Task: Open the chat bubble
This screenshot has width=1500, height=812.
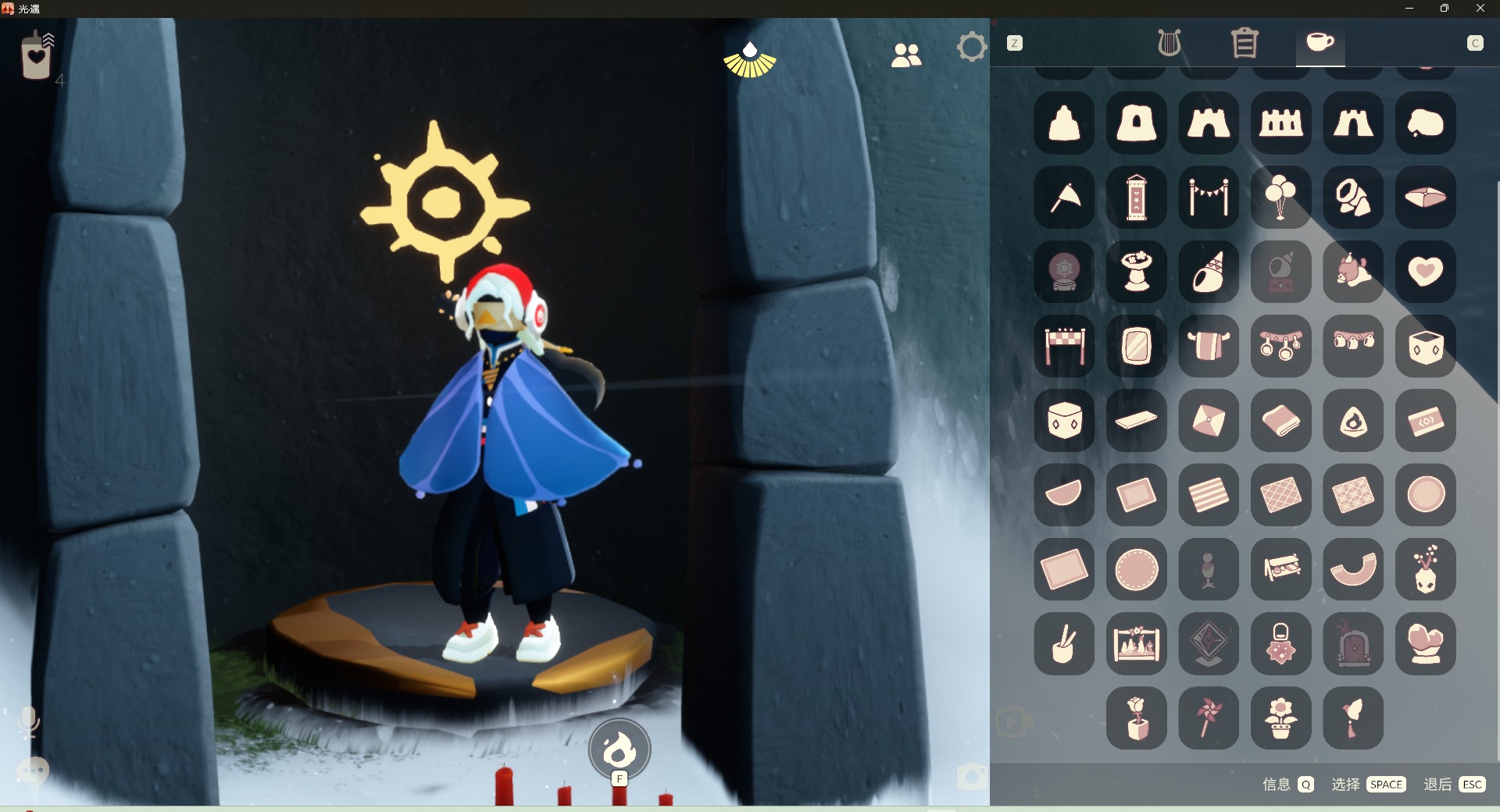Action: tap(33, 771)
